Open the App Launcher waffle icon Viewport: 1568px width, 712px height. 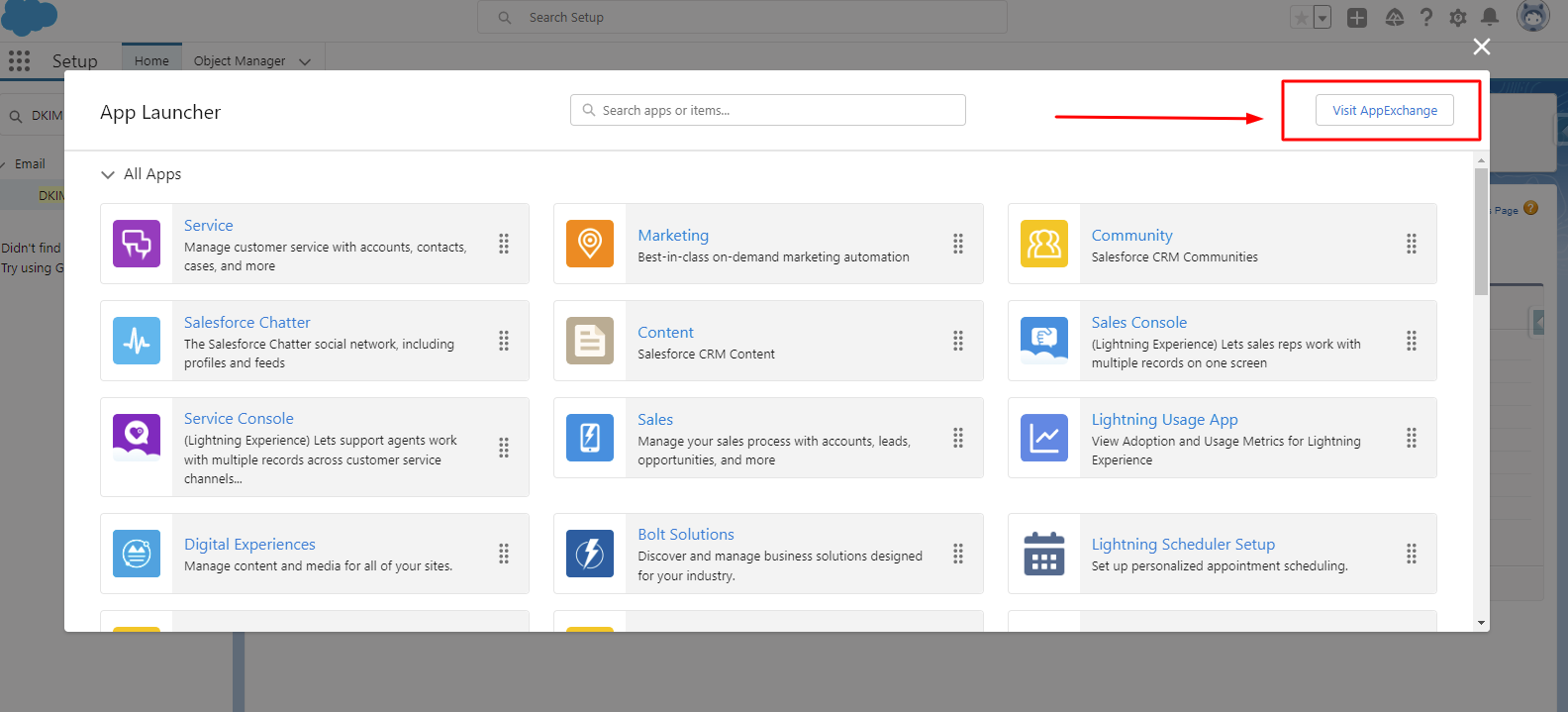[20, 61]
